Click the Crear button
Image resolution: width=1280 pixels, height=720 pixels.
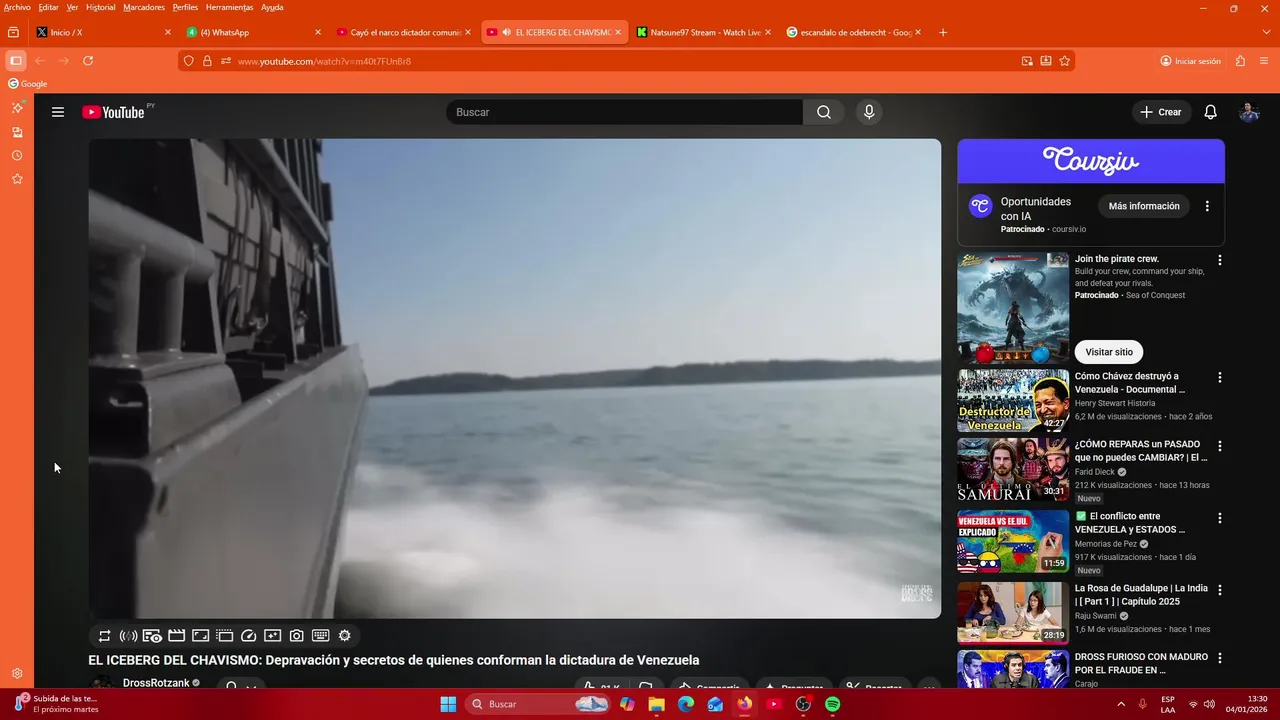[1161, 112]
